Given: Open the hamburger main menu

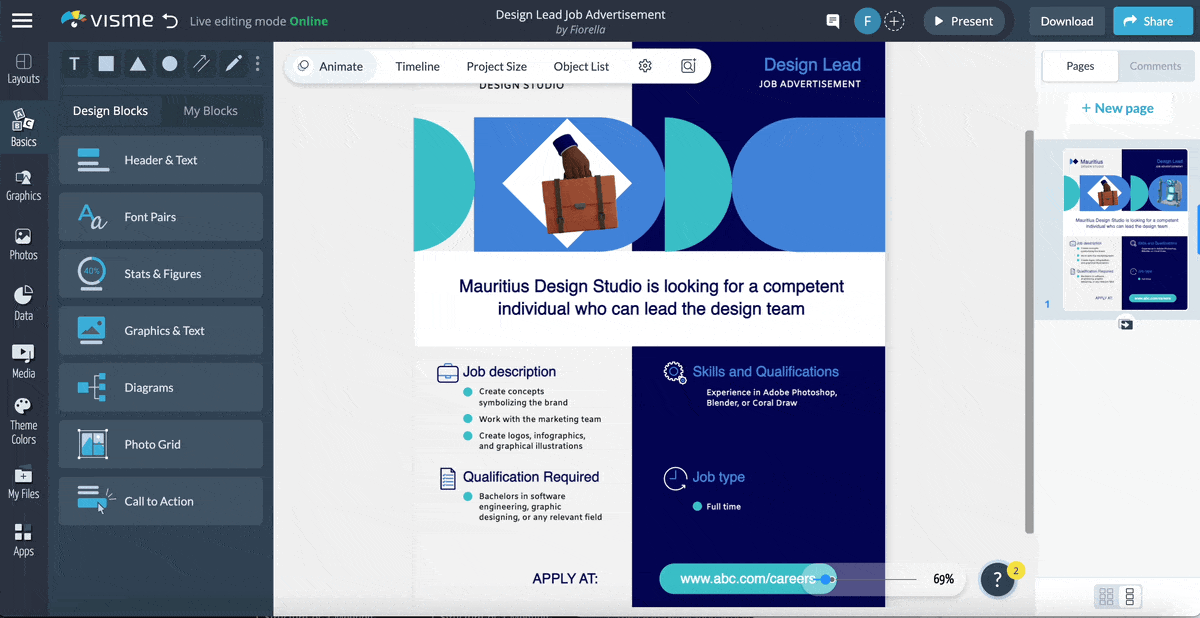Looking at the screenshot, I should [x=22, y=20].
